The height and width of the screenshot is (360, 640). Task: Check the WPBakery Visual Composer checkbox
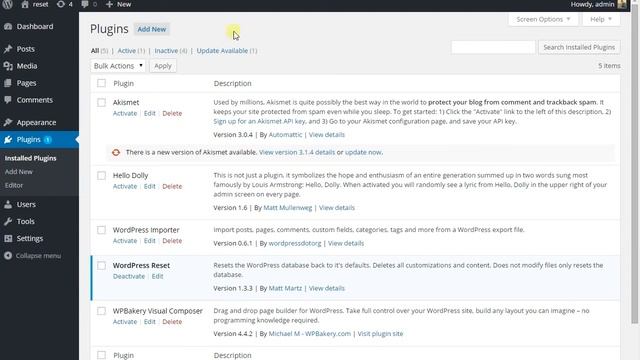pos(101,311)
